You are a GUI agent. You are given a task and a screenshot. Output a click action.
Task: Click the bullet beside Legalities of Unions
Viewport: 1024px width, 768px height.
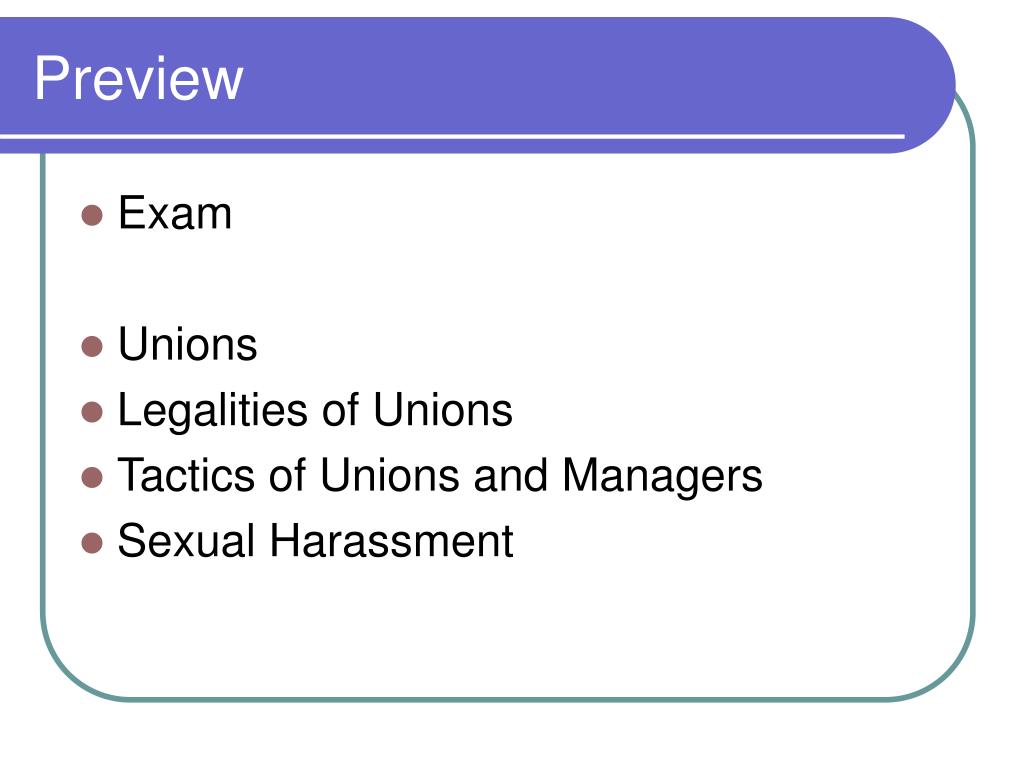92,412
